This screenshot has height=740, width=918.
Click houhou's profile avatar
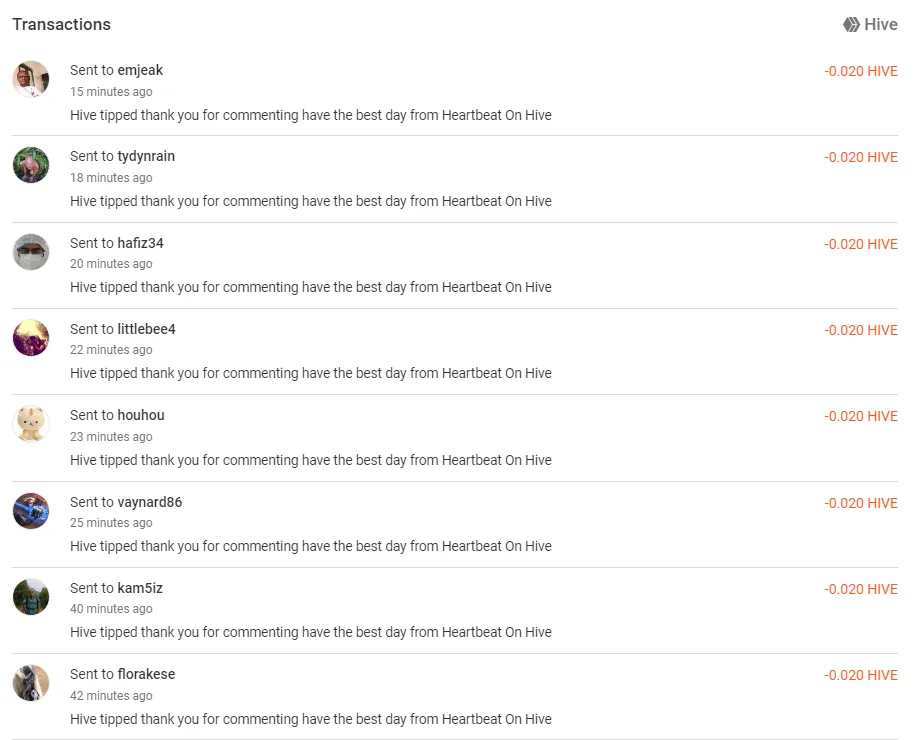tap(31, 424)
